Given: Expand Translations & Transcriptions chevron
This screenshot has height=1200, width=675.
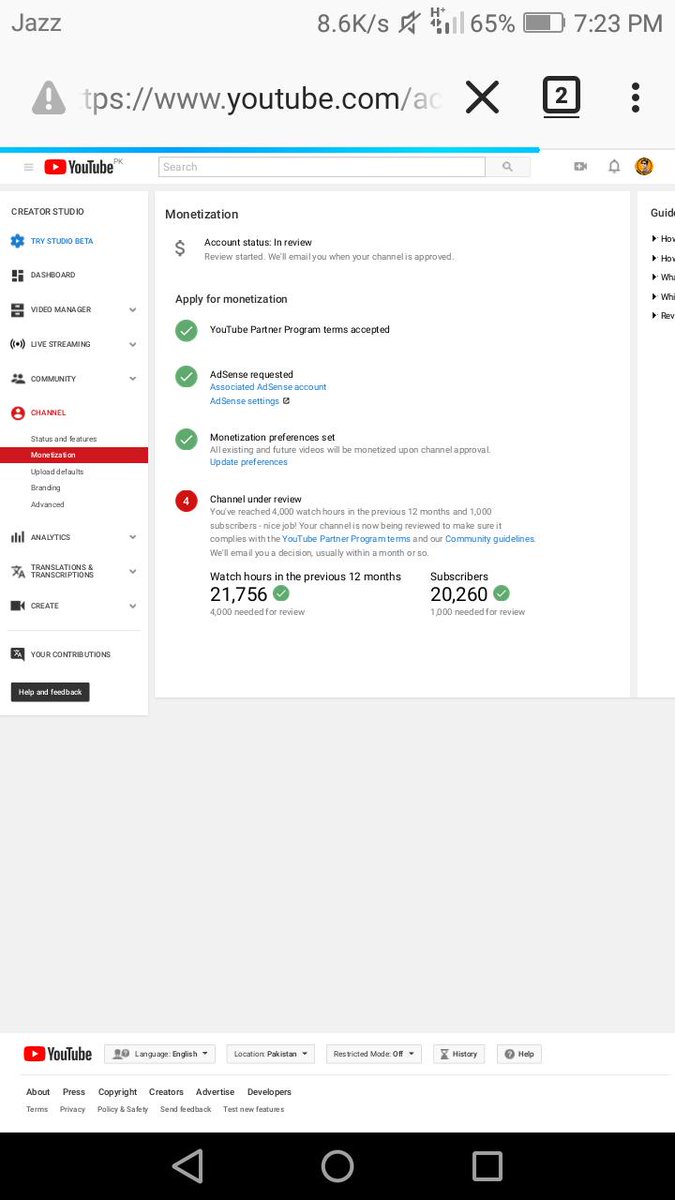Looking at the screenshot, I should (133, 571).
